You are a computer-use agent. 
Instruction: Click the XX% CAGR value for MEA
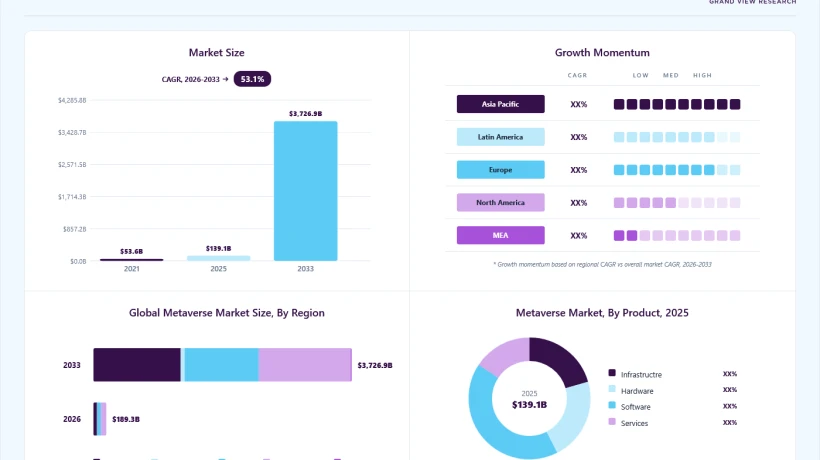tap(578, 236)
